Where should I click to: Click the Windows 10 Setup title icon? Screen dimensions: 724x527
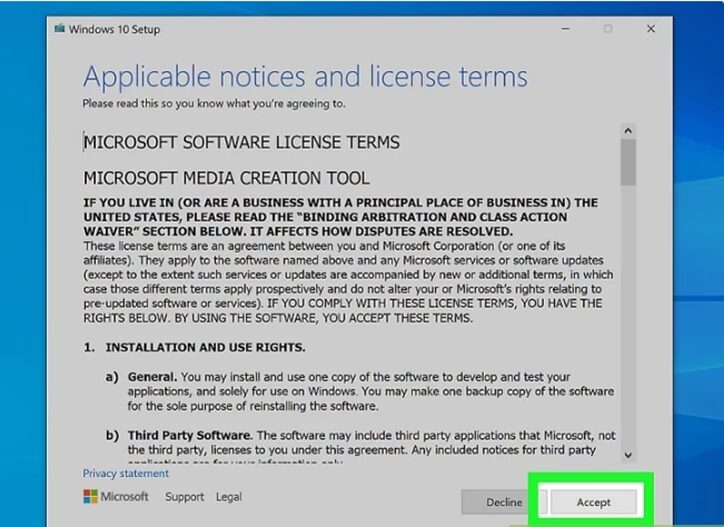(60, 29)
